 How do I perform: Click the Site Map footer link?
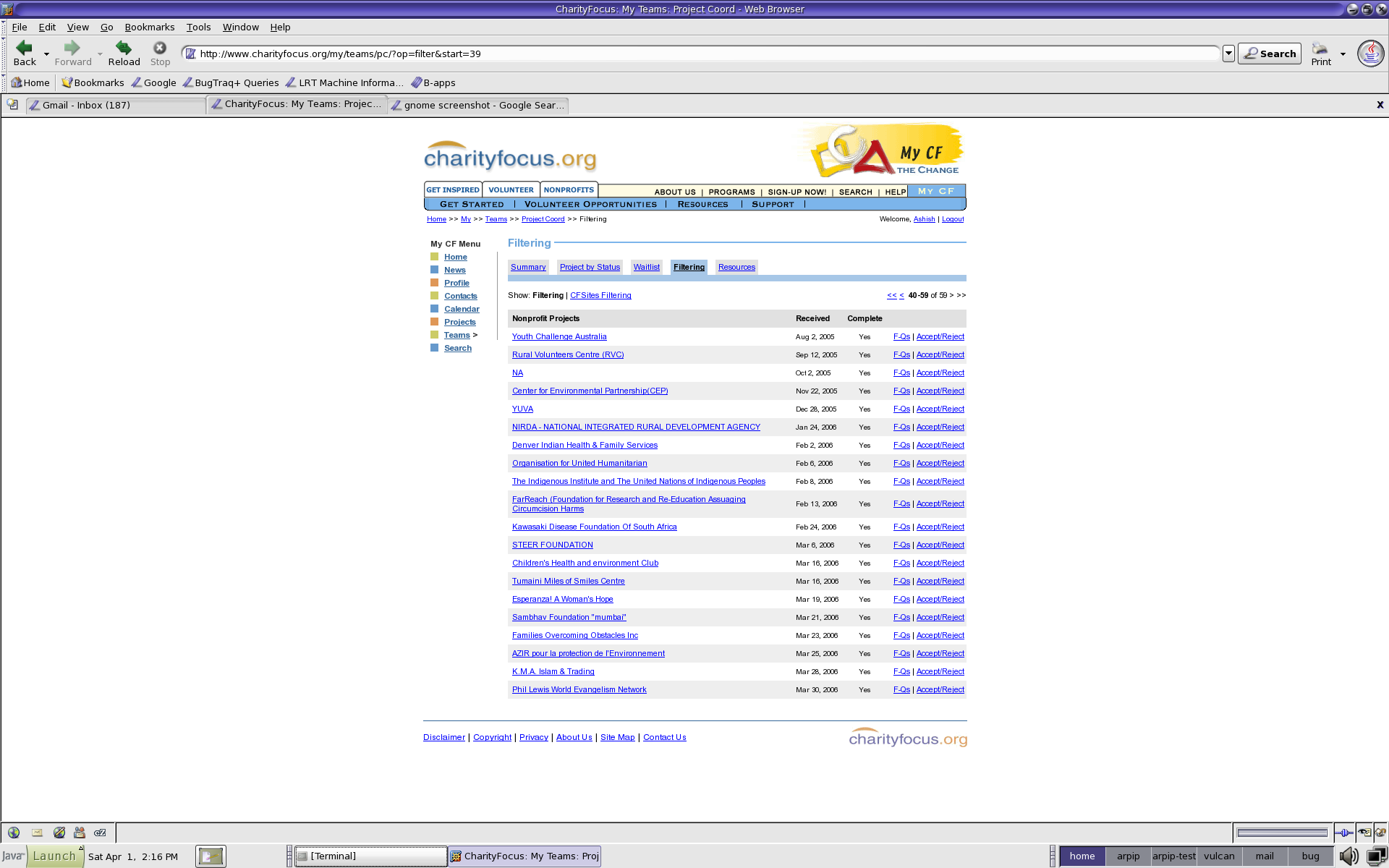617,737
